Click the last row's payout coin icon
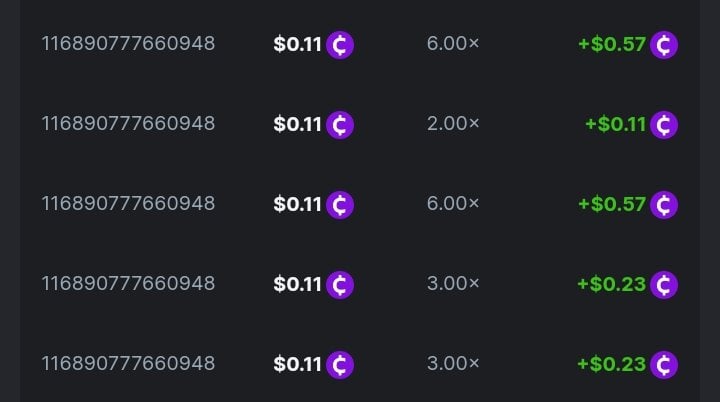The width and height of the screenshot is (720, 402). (x=664, y=365)
